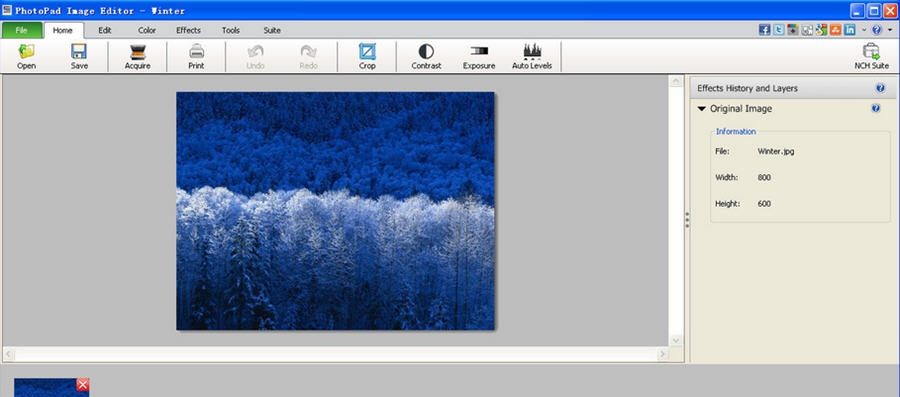Screen dimensions: 900x397
Task: Click the width value 800
Action: pos(764,178)
